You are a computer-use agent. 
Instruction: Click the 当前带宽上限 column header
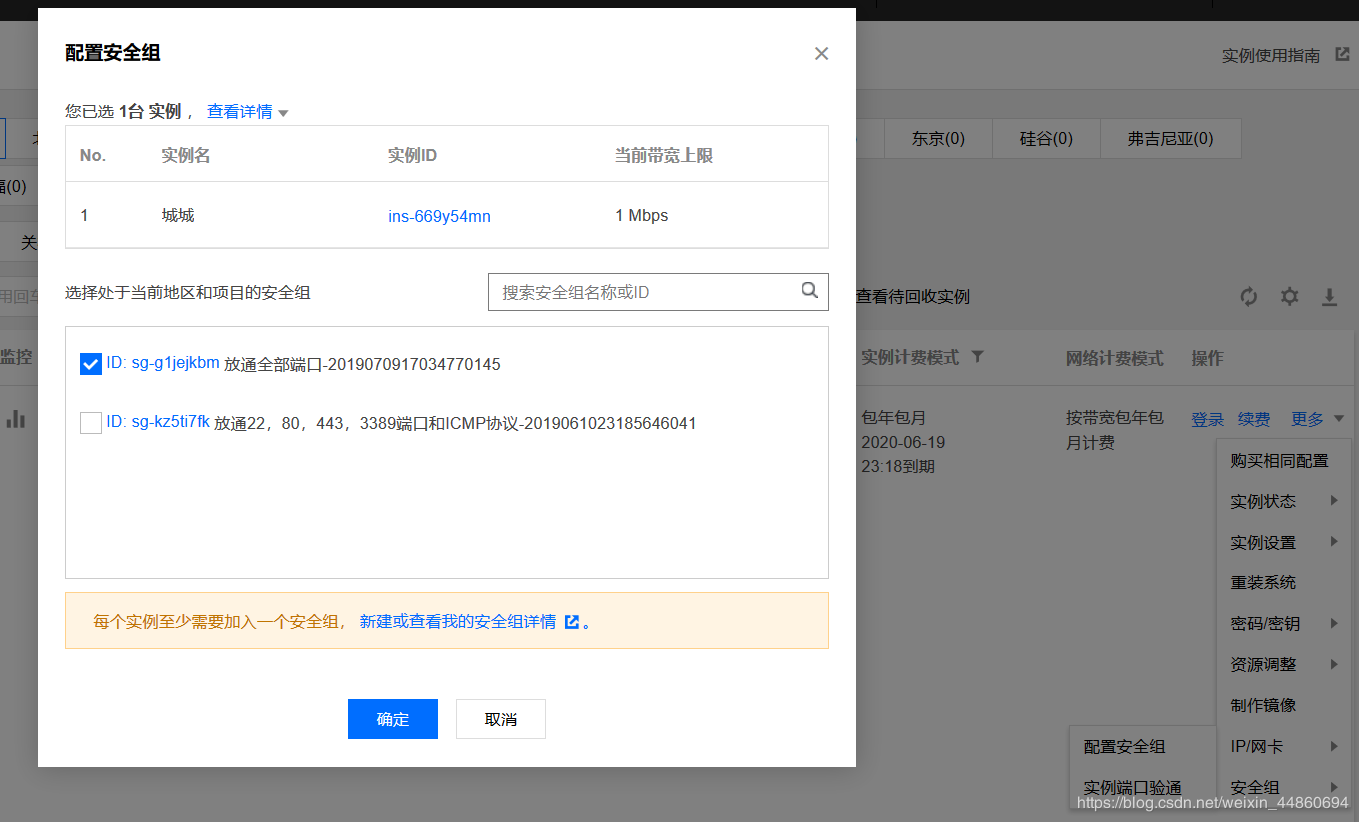663,155
